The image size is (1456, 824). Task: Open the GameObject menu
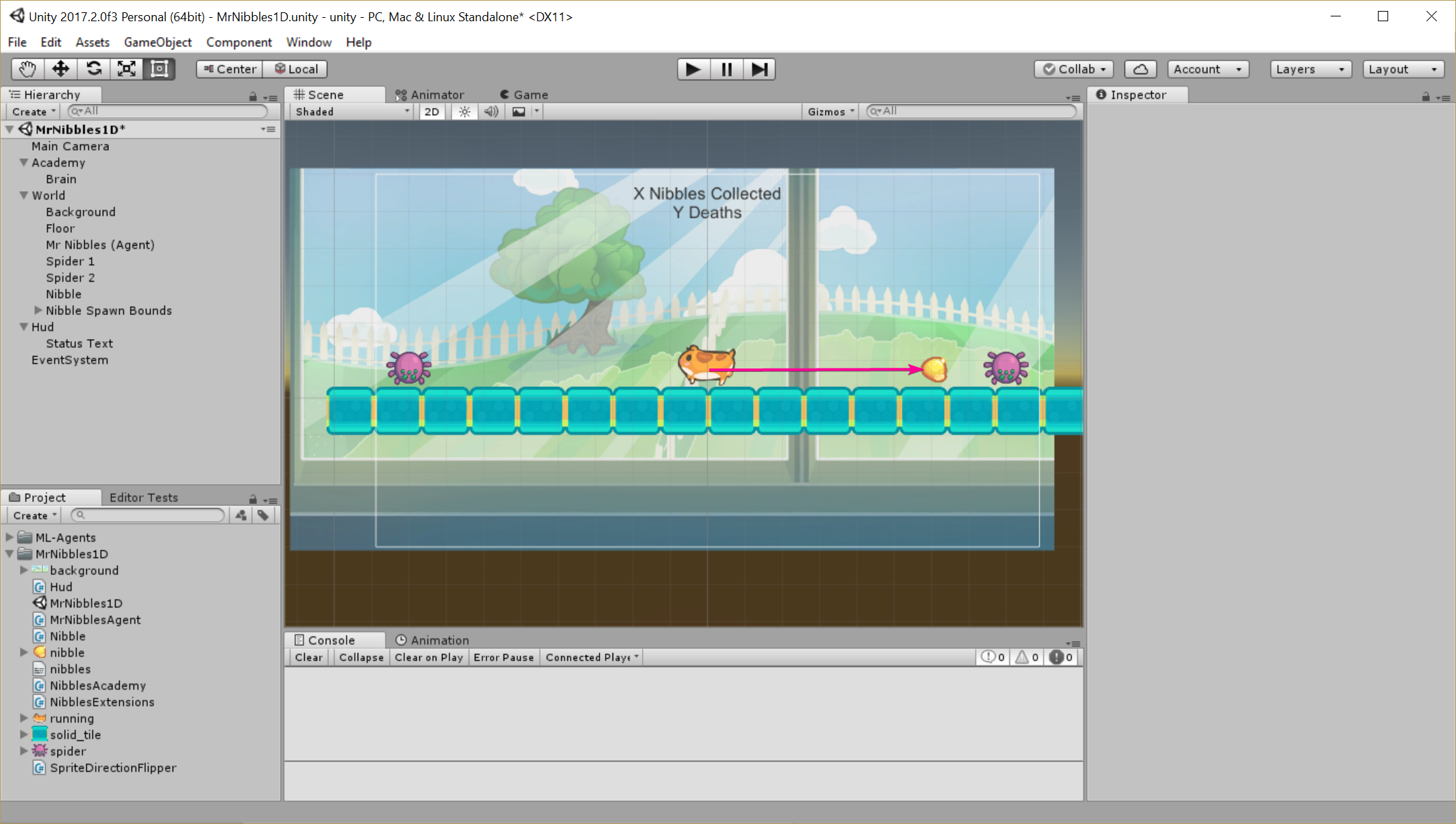pos(158,42)
